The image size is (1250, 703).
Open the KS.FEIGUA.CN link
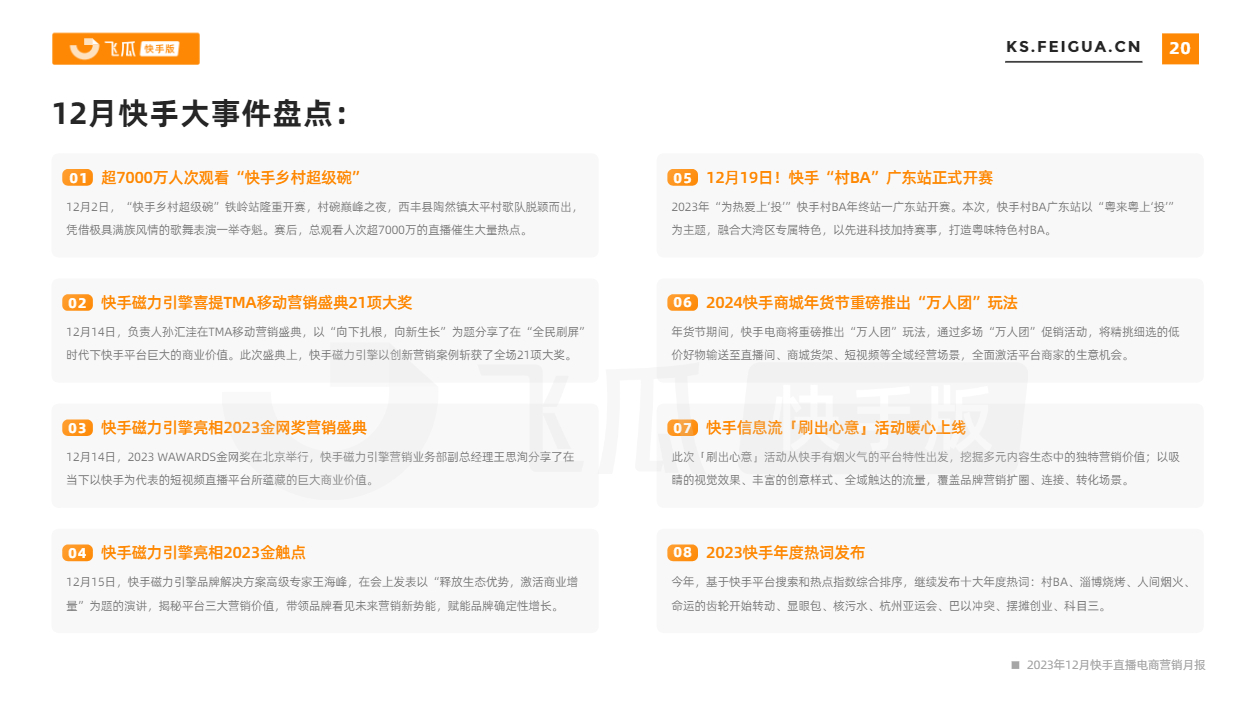1073,47
